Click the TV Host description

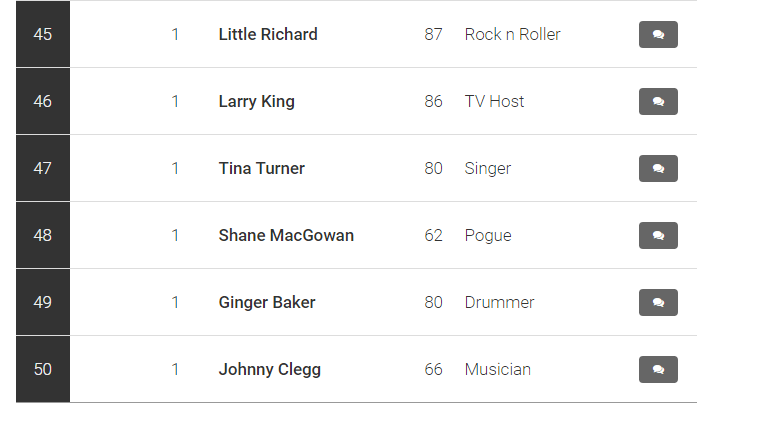click(x=494, y=102)
